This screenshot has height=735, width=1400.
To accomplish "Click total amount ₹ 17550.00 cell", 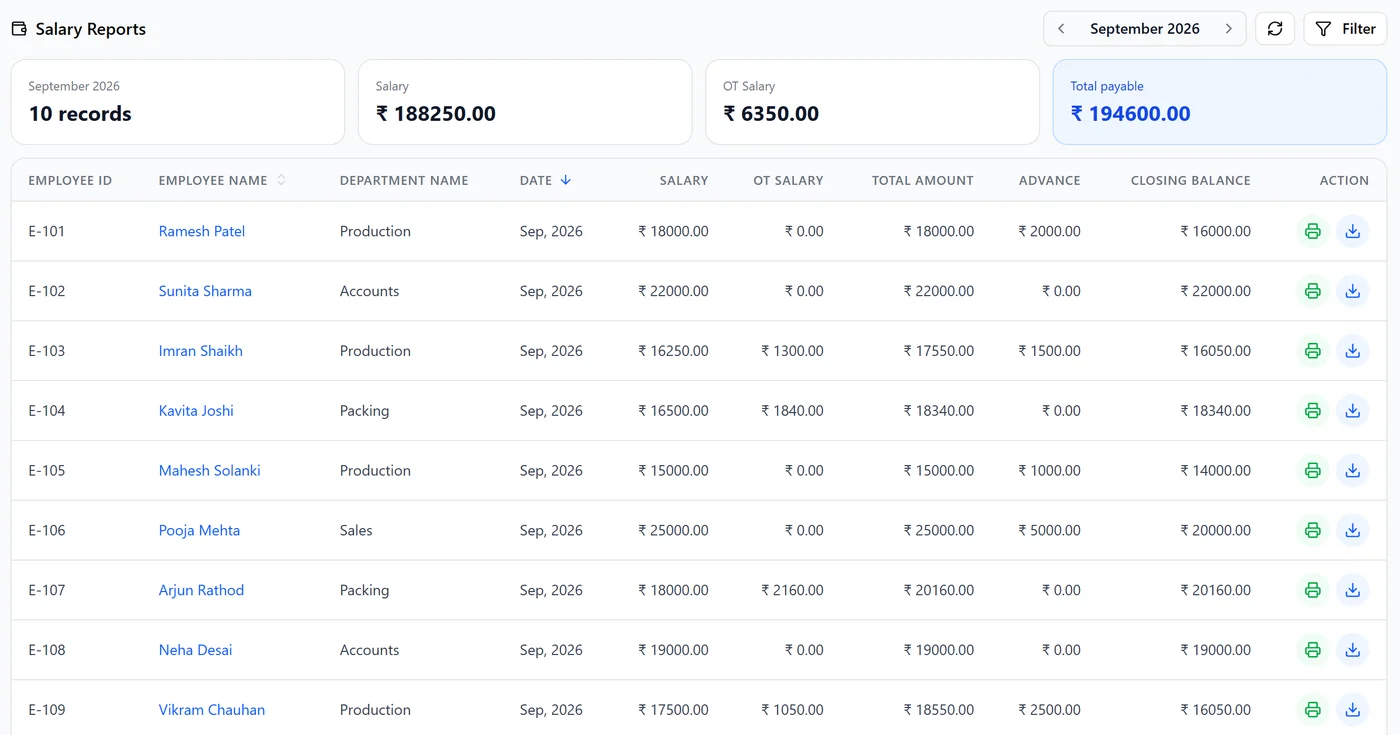I will [939, 351].
